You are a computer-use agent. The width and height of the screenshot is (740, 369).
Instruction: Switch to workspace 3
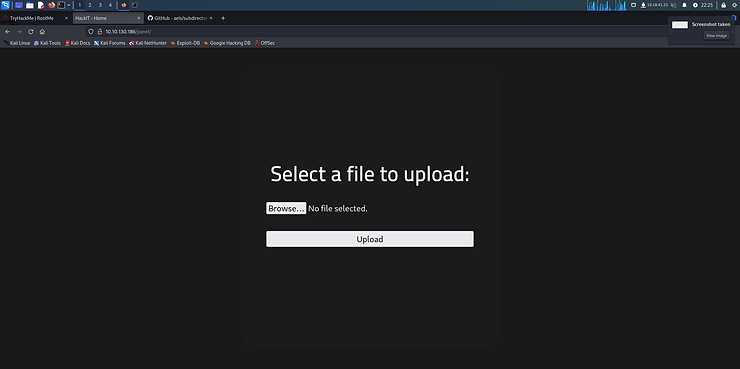point(100,5)
